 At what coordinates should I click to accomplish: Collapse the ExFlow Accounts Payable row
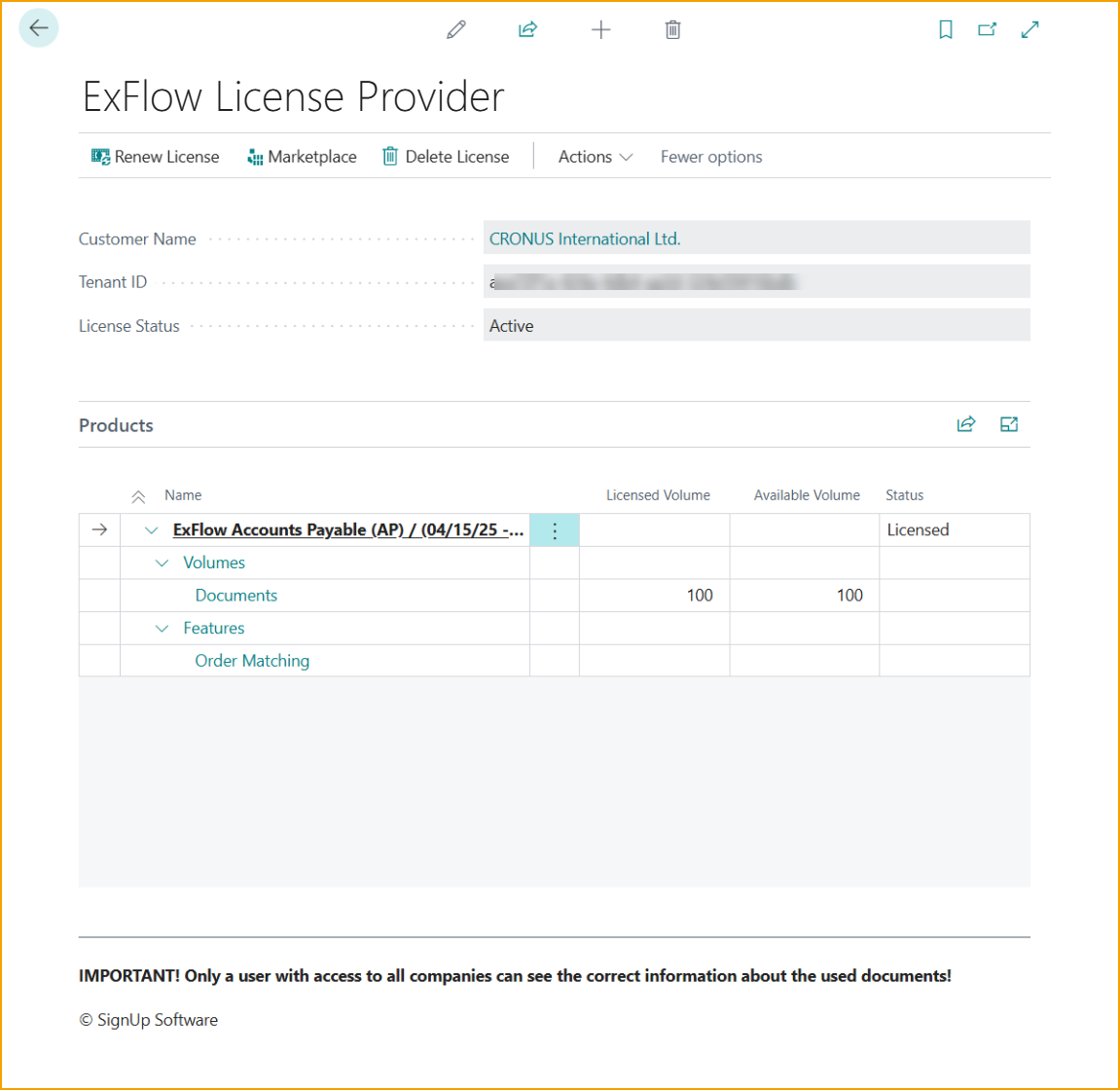pyautogui.click(x=151, y=530)
